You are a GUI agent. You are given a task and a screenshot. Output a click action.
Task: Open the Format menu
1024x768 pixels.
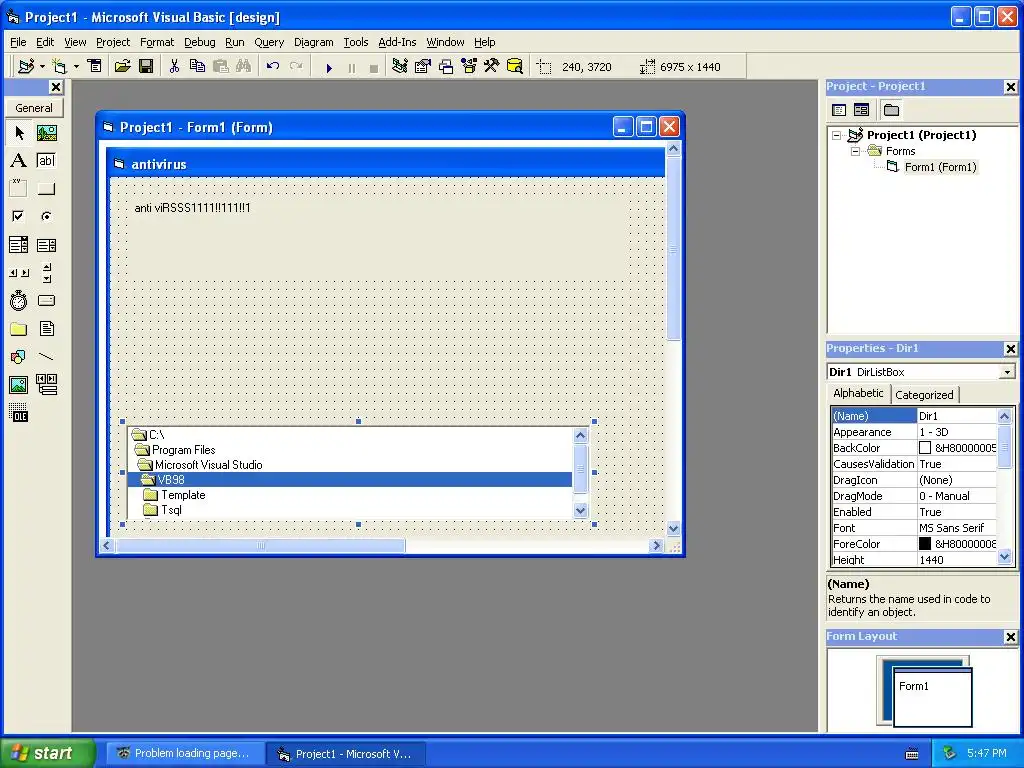point(157,42)
